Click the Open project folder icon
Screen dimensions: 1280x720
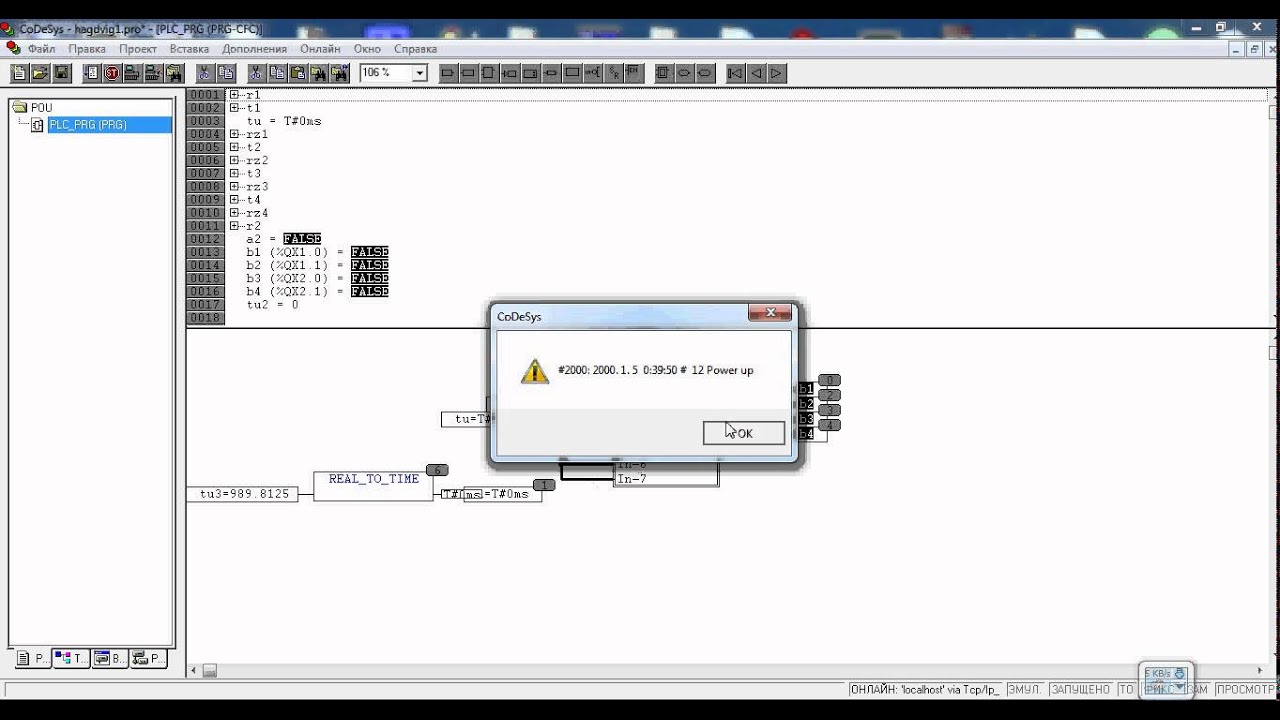click(x=40, y=73)
